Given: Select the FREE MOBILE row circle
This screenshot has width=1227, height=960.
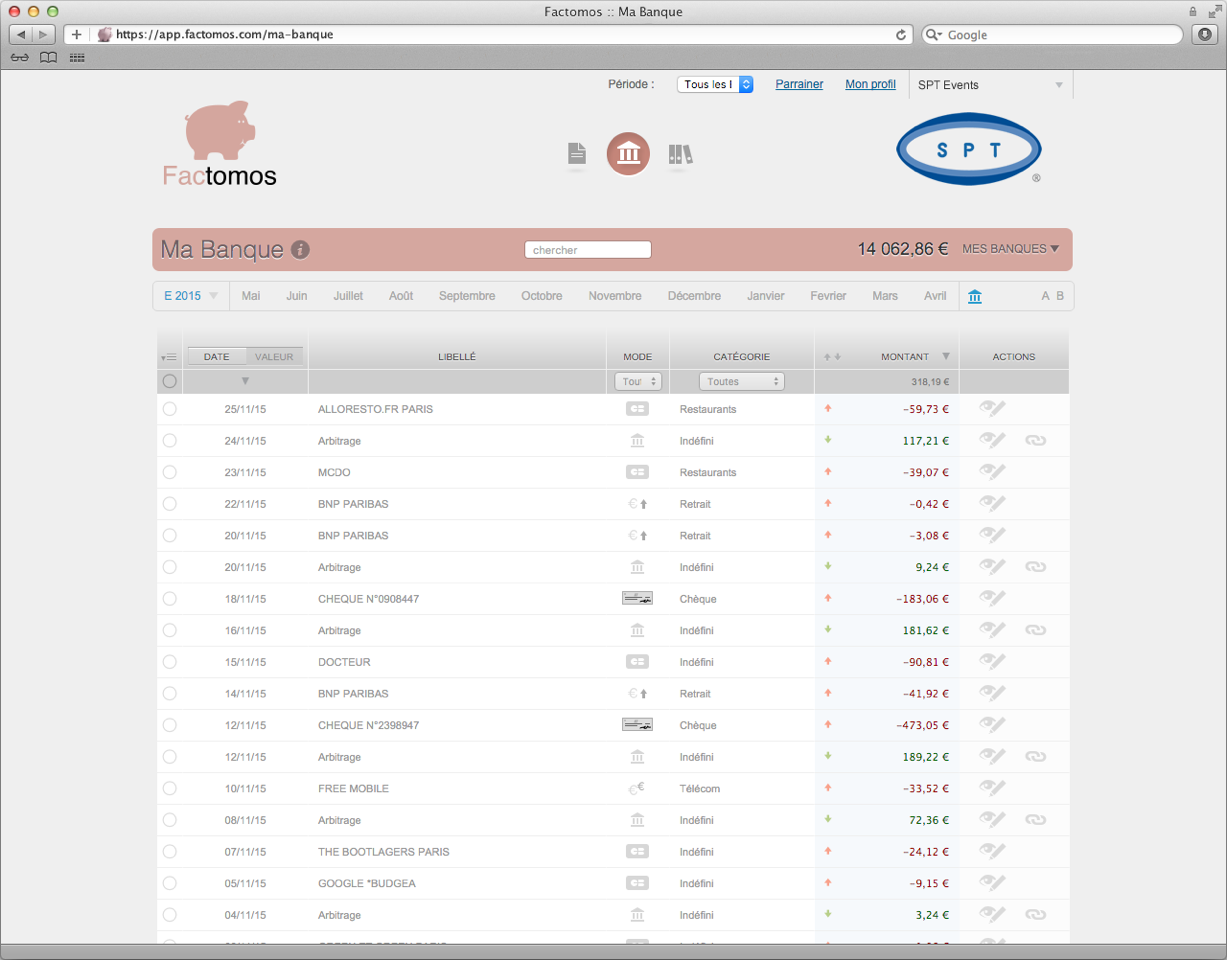Looking at the screenshot, I should click(x=169, y=788).
